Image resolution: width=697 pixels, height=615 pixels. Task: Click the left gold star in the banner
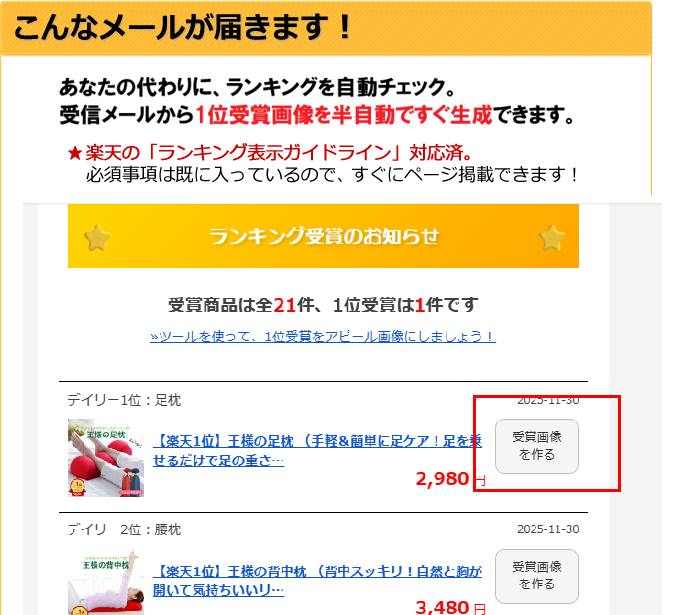[97, 238]
